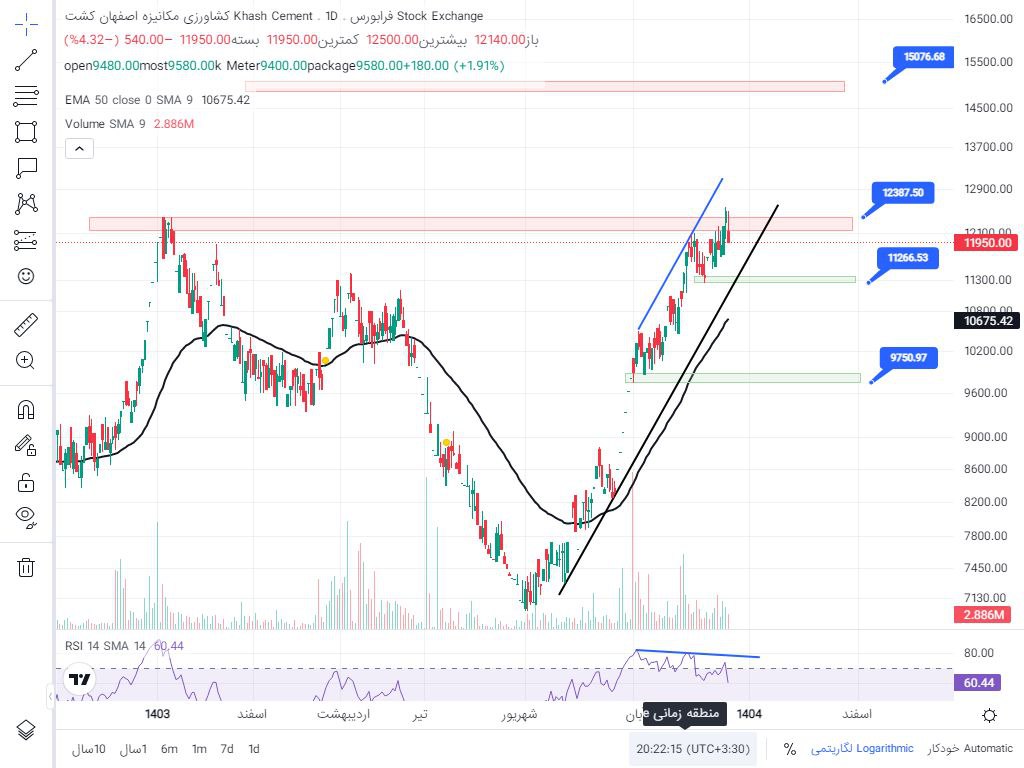Open the chart patterns tool
The image size is (1024, 768).
pos(26,204)
